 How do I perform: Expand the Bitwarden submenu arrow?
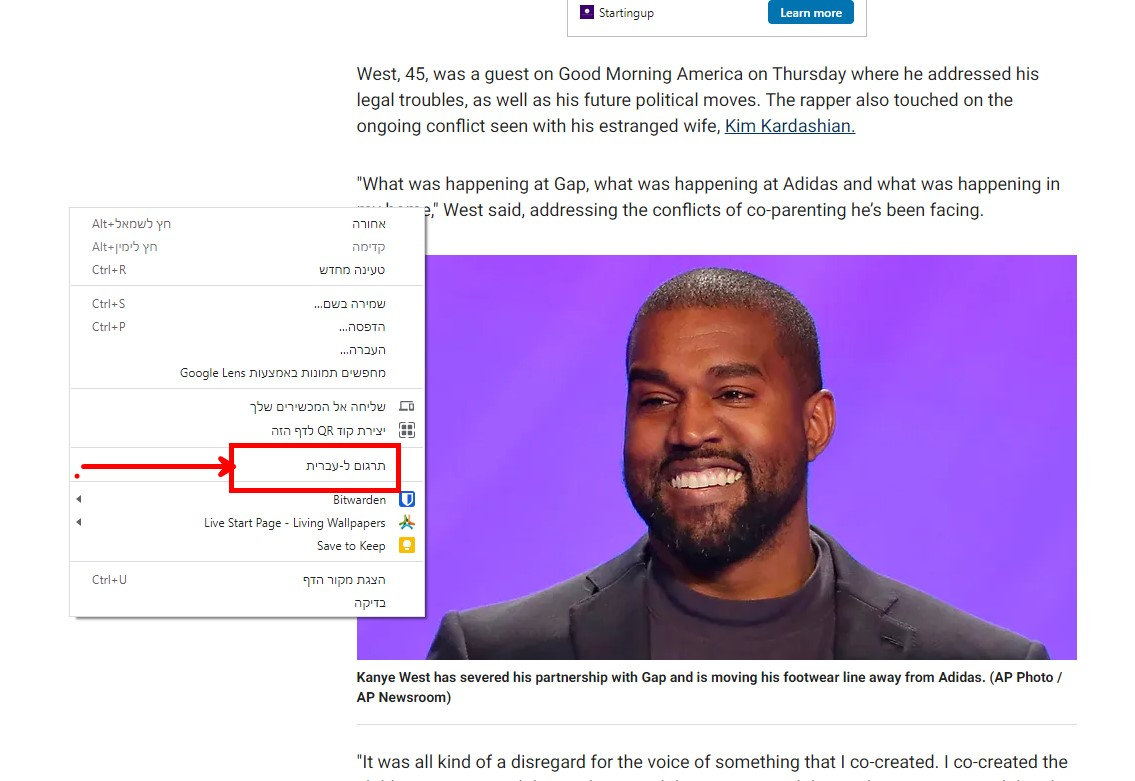(79, 499)
